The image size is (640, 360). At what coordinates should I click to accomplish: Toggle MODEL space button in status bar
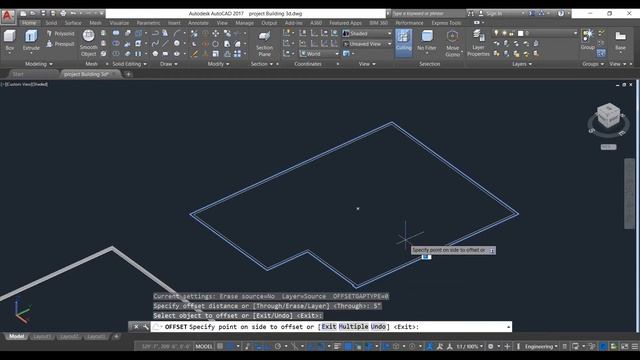click(204, 347)
